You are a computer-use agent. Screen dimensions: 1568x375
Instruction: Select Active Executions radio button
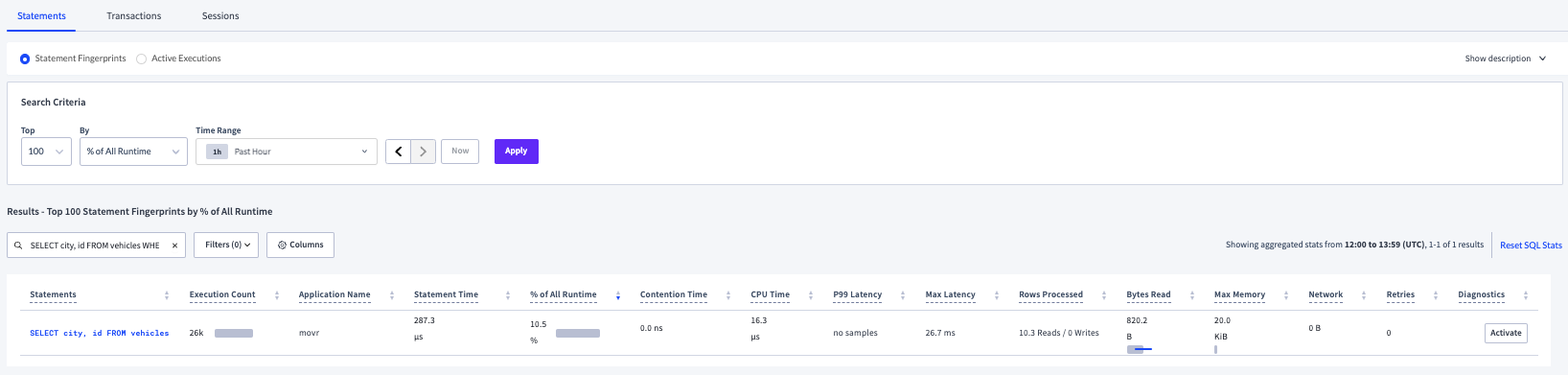141,59
